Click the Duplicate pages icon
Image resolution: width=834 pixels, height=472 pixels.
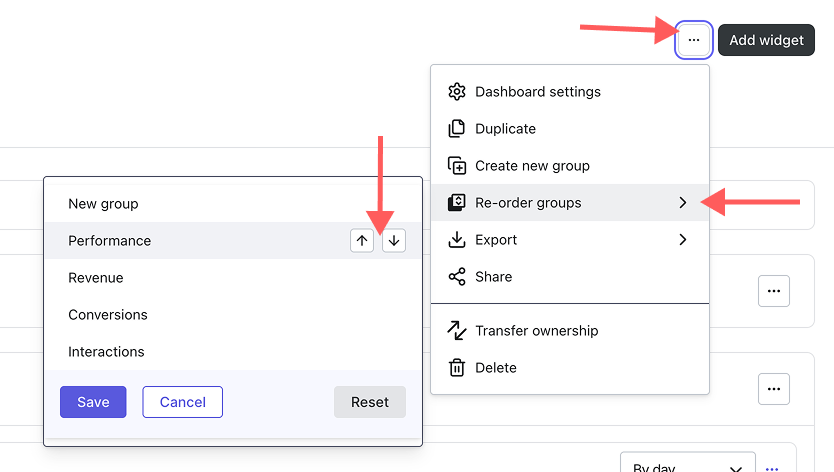(456, 129)
